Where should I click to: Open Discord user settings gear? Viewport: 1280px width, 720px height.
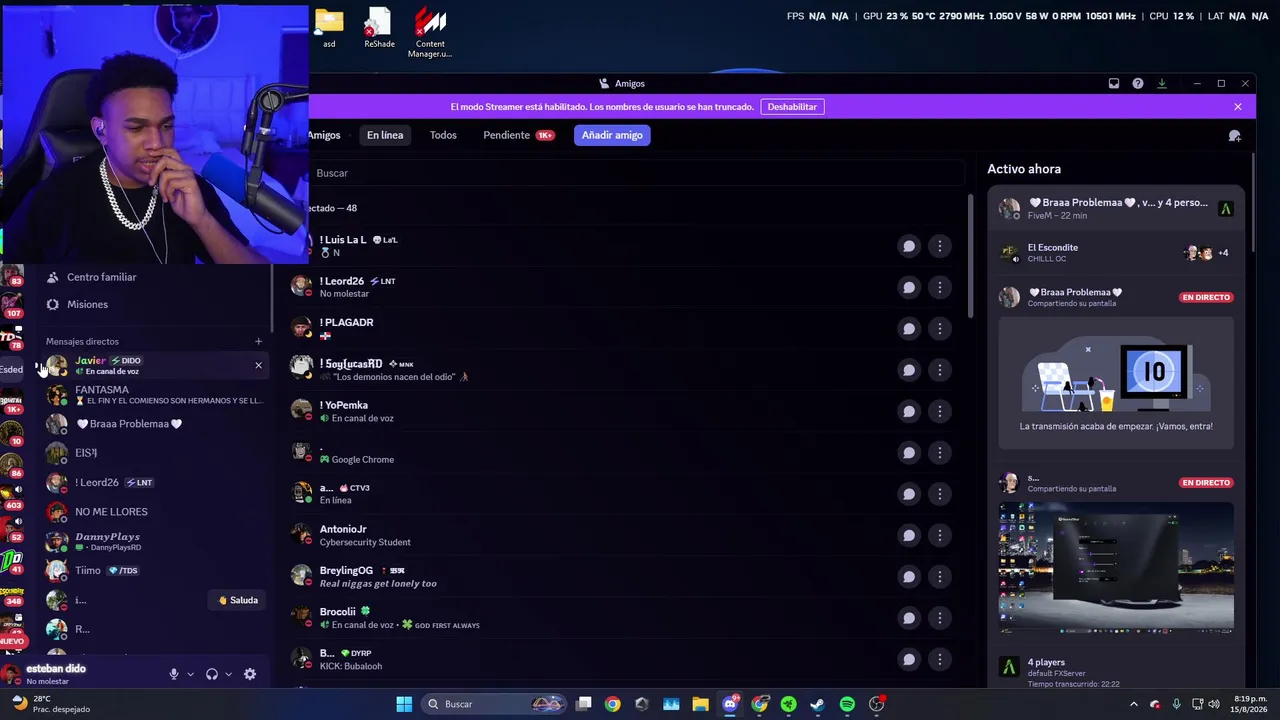click(x=250, y=674)
